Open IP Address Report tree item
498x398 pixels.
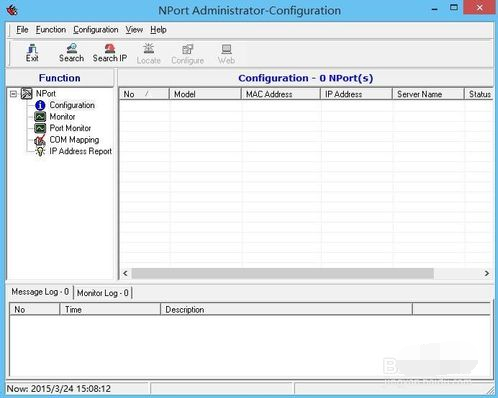click(80, 151)
